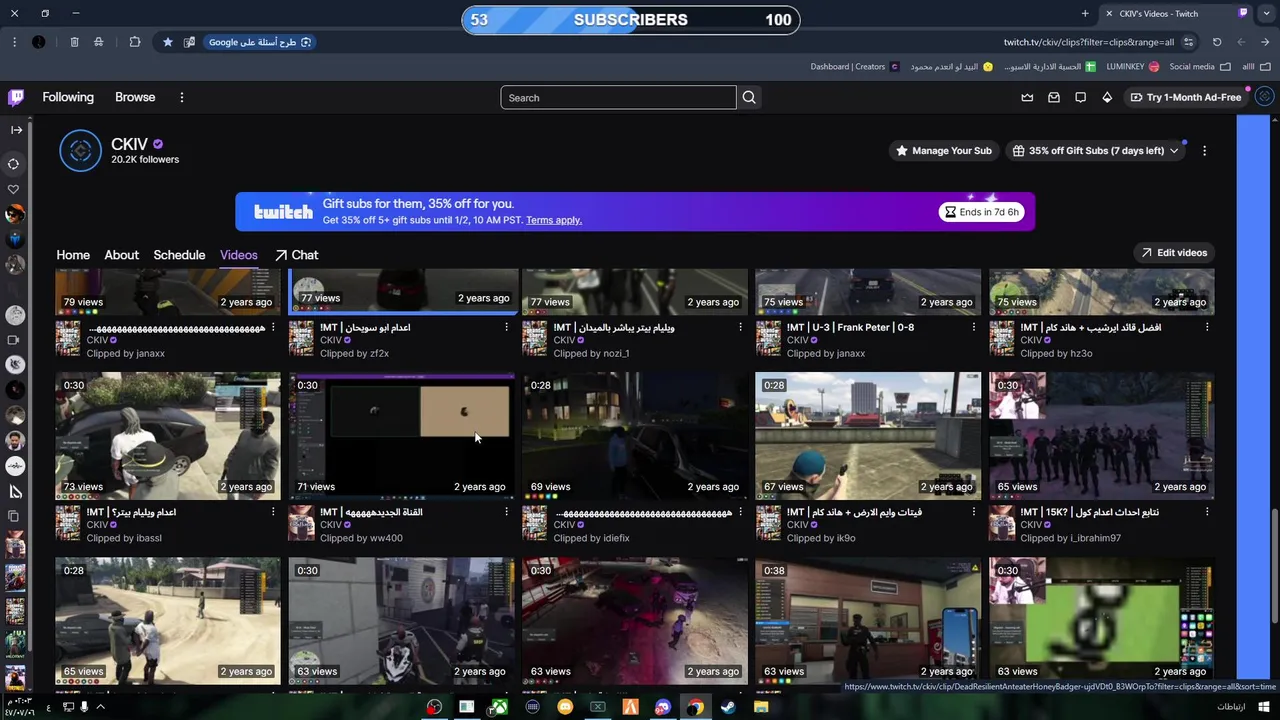Open Discord from the taskbar
Viewport: 1280px width, 720px height.
coord(662,707)
